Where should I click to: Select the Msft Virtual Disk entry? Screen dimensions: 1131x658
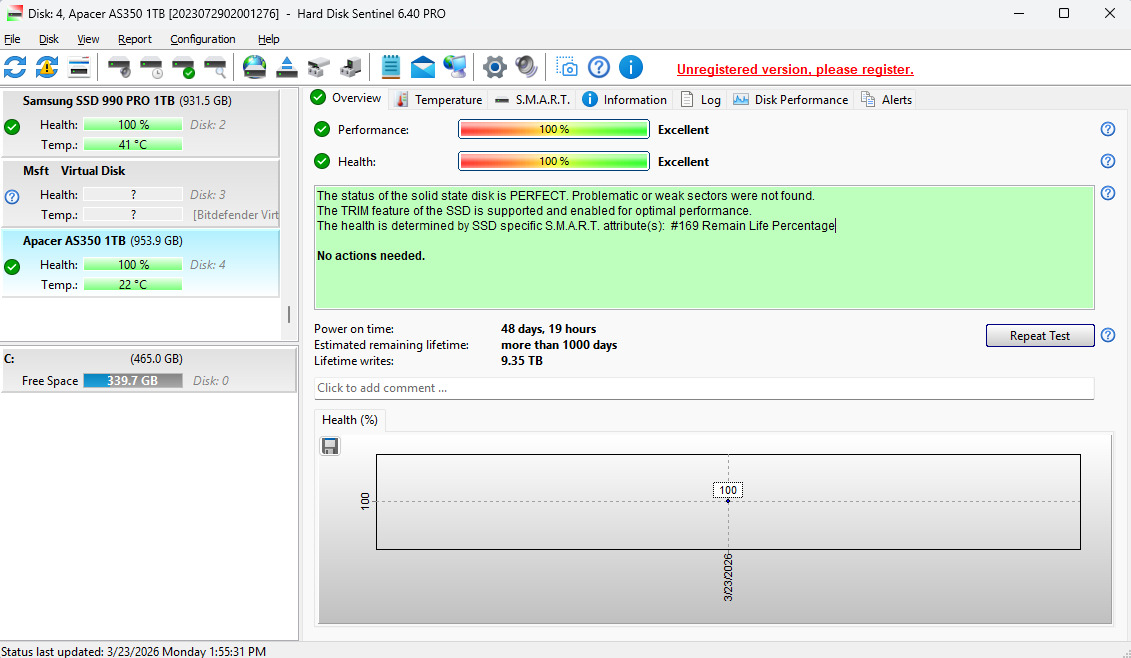141,193
